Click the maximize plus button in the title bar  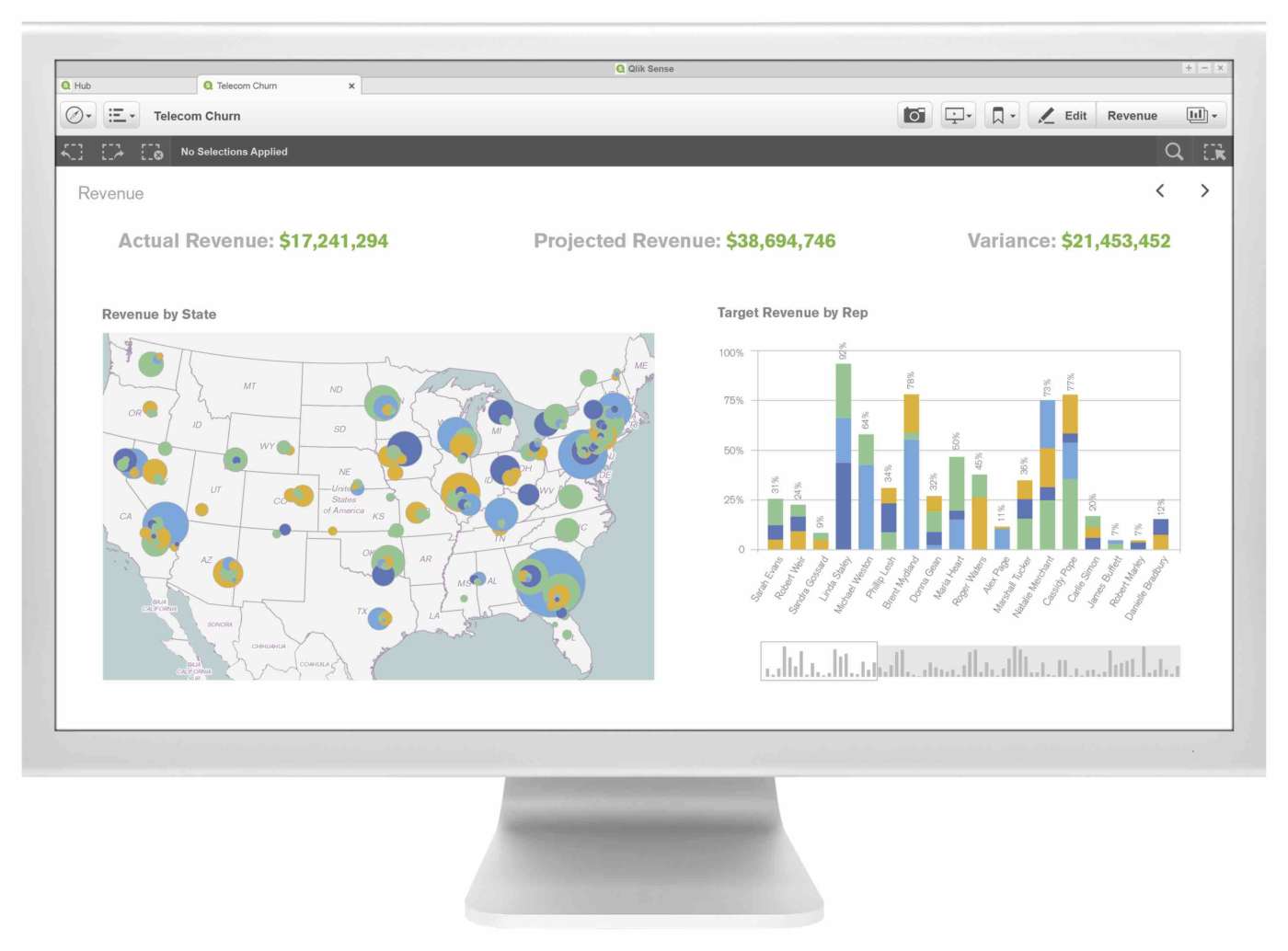[1189, 68]
